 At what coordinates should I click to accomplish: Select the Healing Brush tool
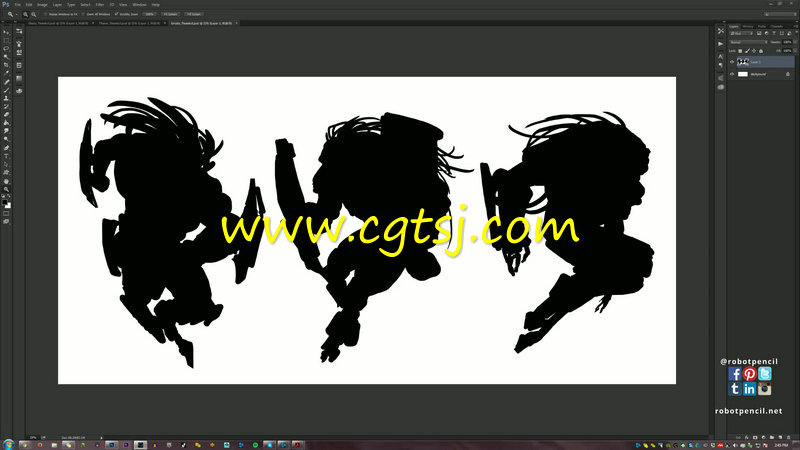pos(6,82)
